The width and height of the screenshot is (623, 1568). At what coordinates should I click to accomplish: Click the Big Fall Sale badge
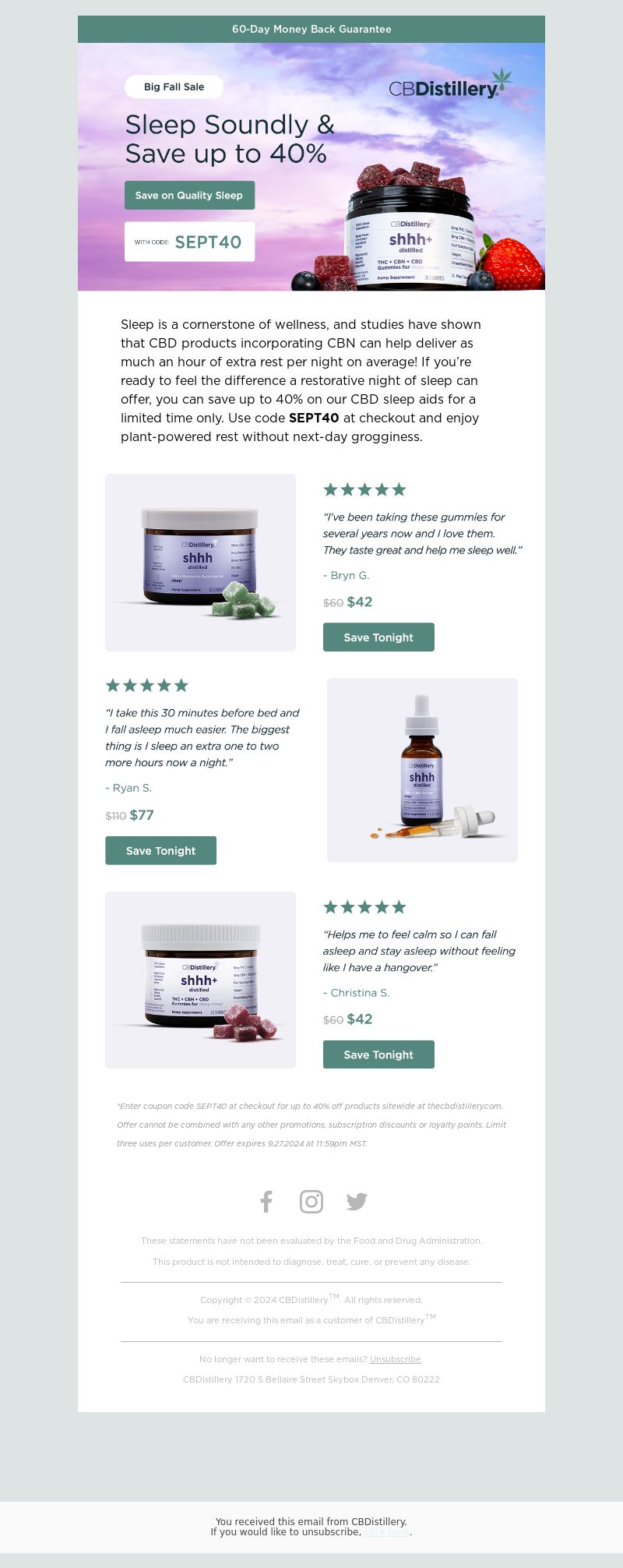[174, 87]
